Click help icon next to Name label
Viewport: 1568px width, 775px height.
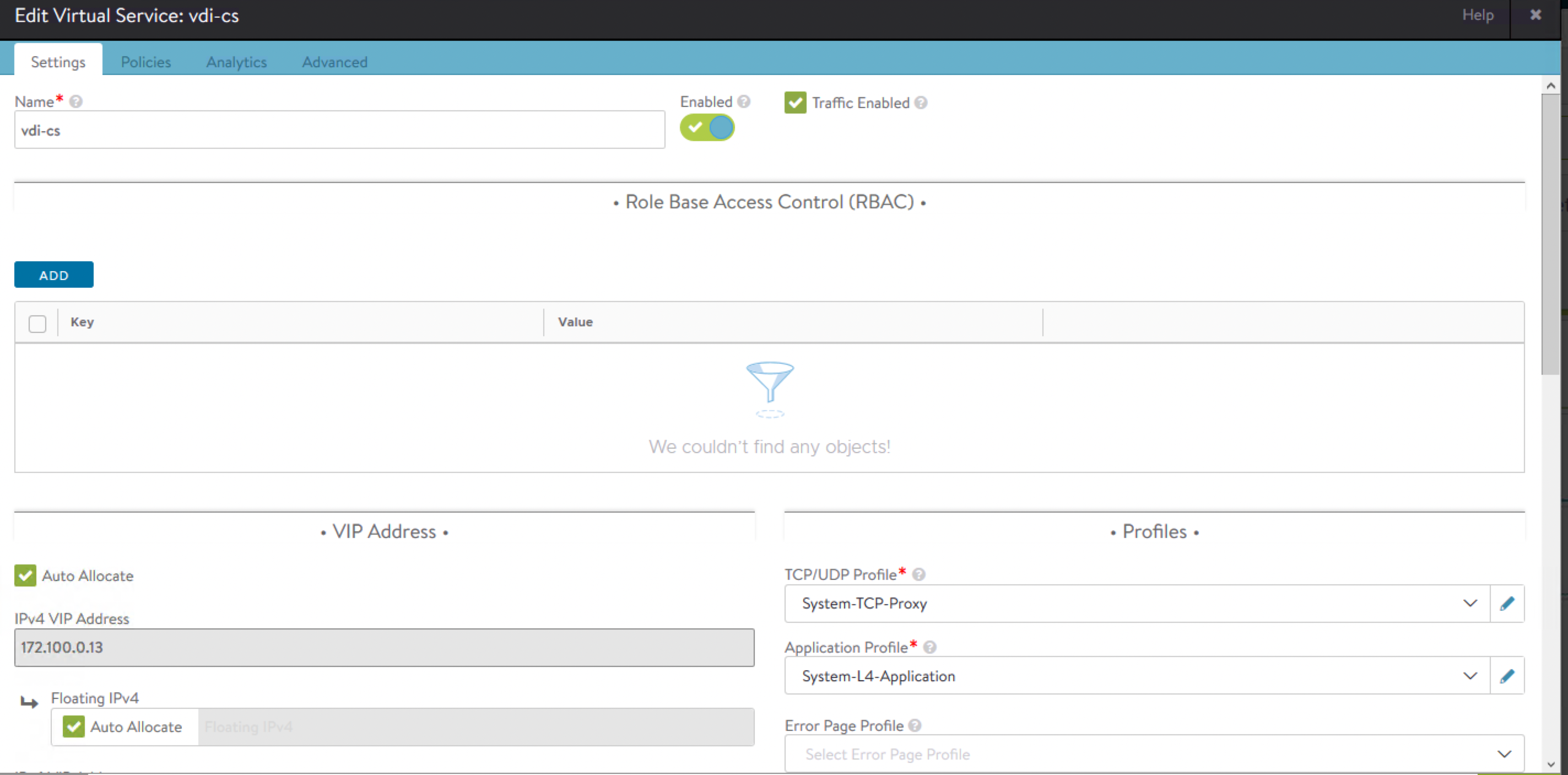[x=75, y=101]
